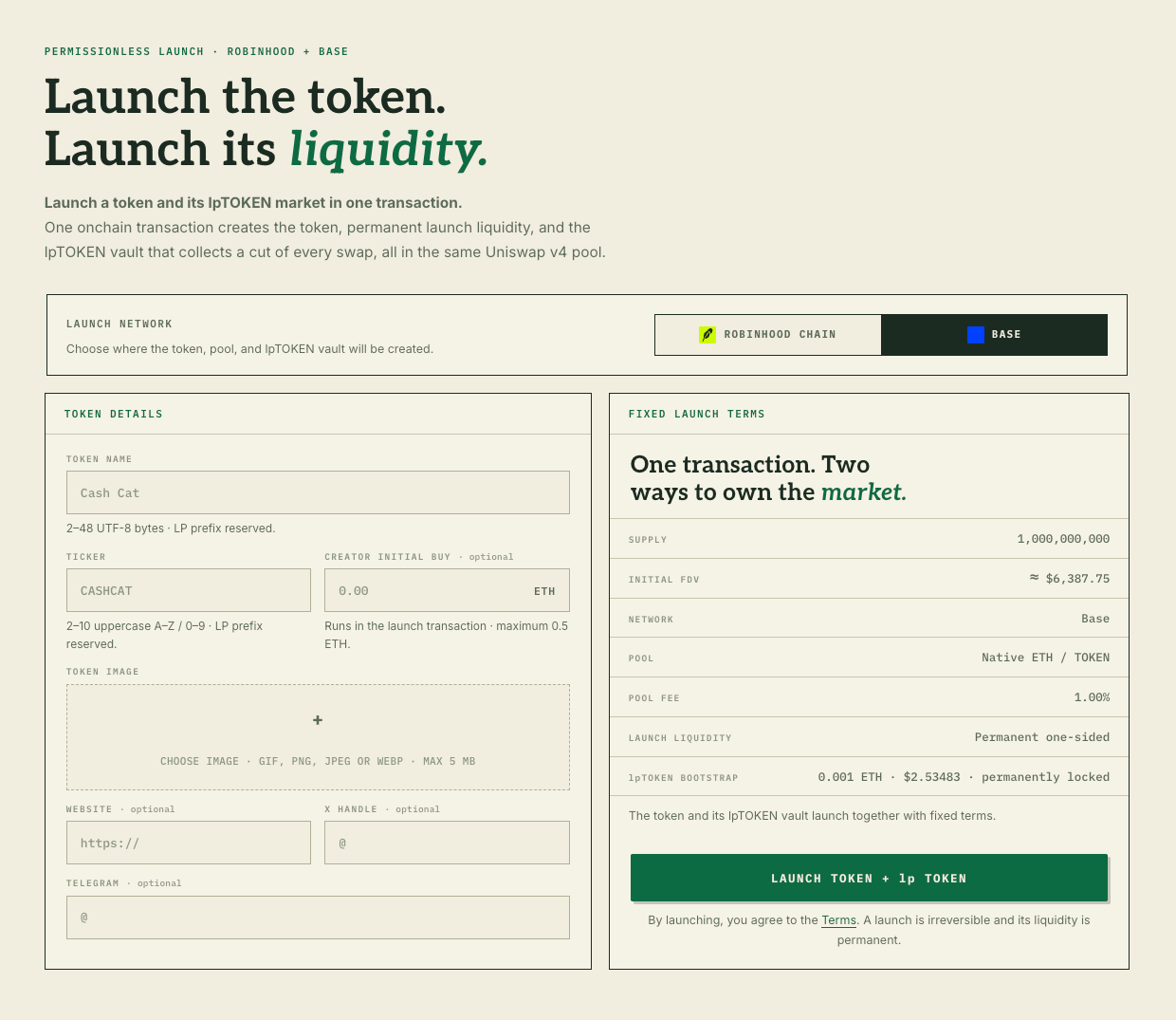Screen dimensions: 1176x1020
Task: Click the 'maximum 0.5 ETH' hint text
Action: coord(446,635)
